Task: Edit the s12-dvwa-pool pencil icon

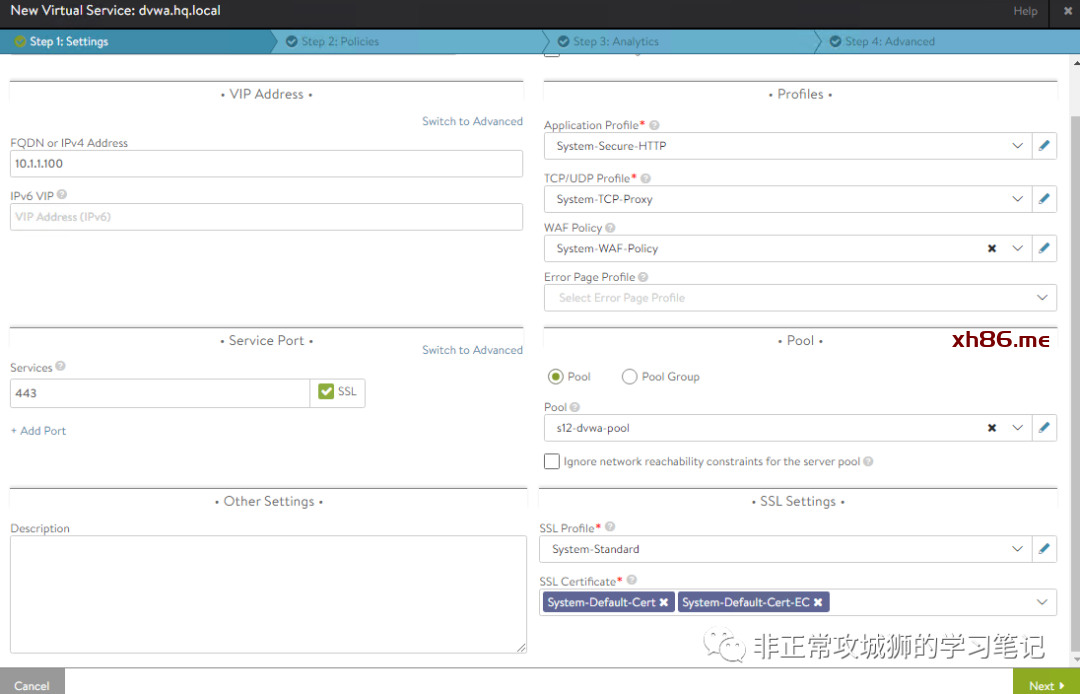Action: tap(1044, 428)
